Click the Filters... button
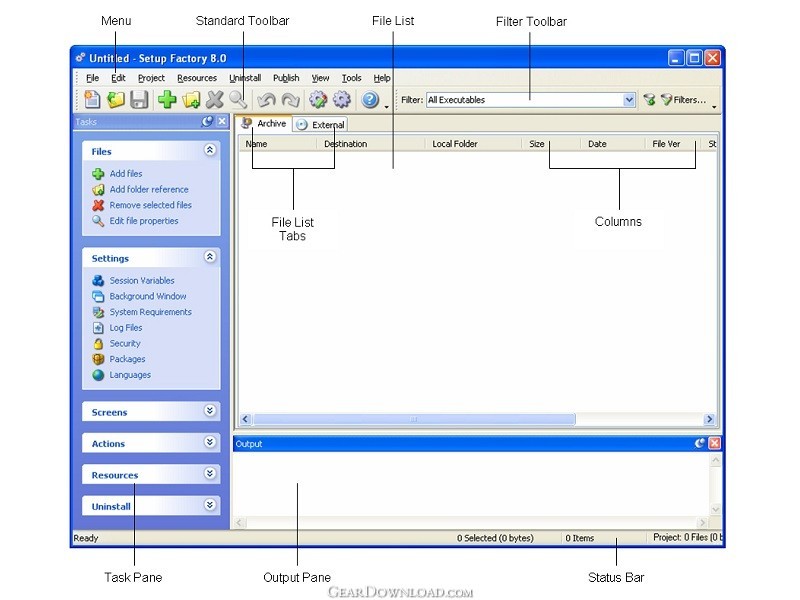Screen dimensions: 800x600 (683, 100)
